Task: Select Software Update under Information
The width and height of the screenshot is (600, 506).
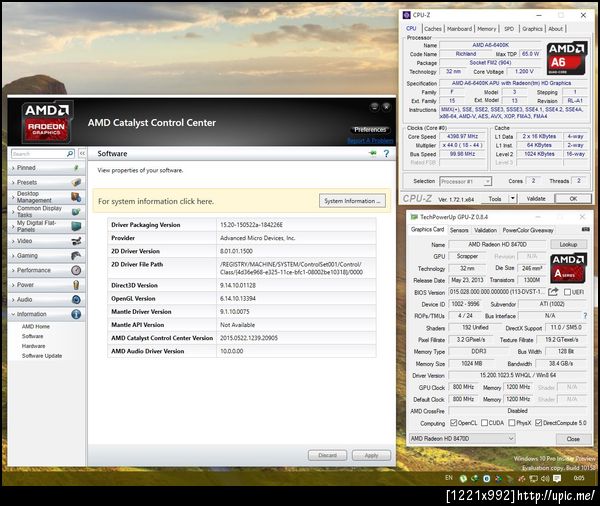Action: point(42,356)
